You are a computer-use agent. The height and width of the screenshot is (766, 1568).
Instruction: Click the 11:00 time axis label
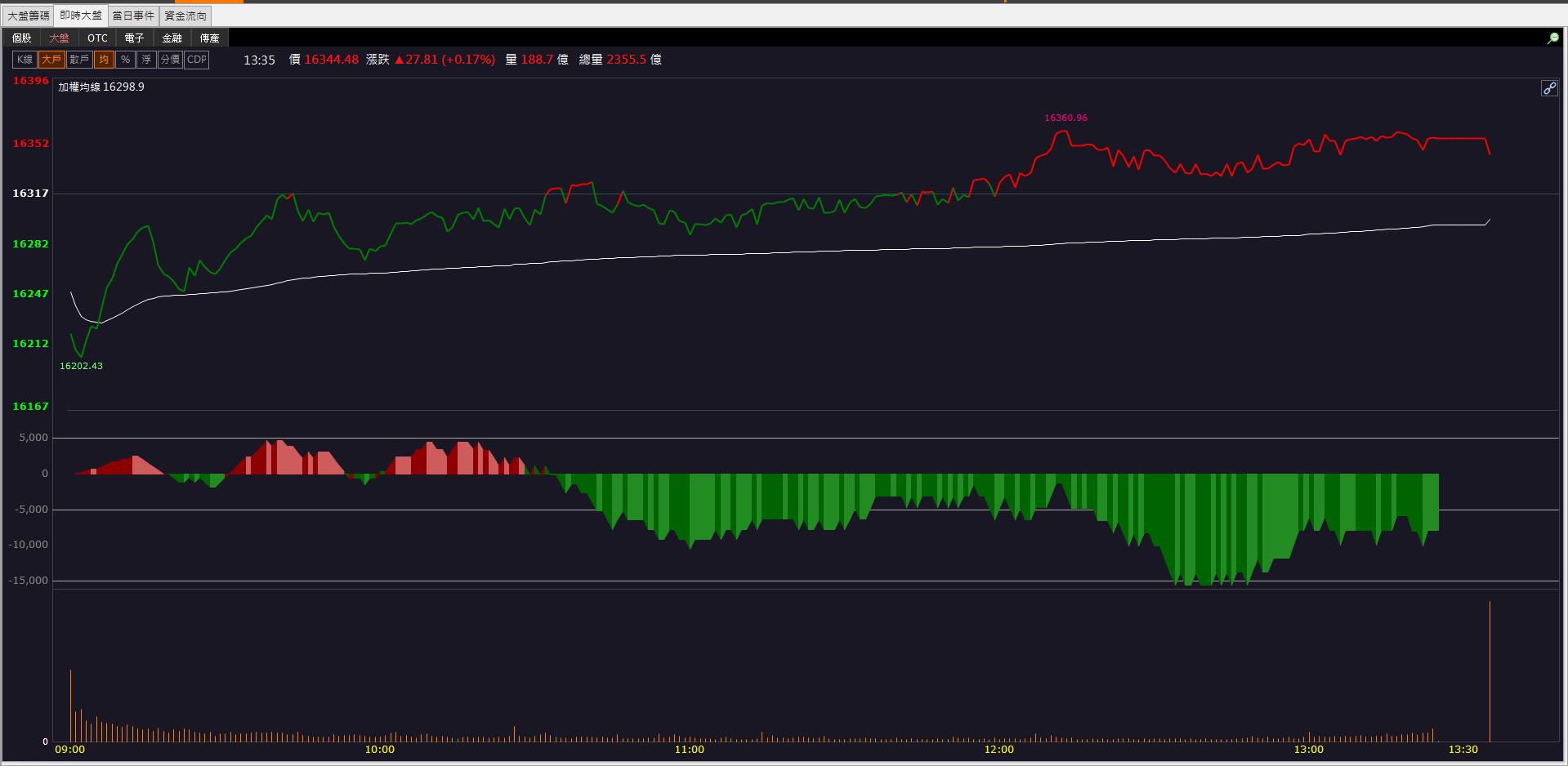689,750
